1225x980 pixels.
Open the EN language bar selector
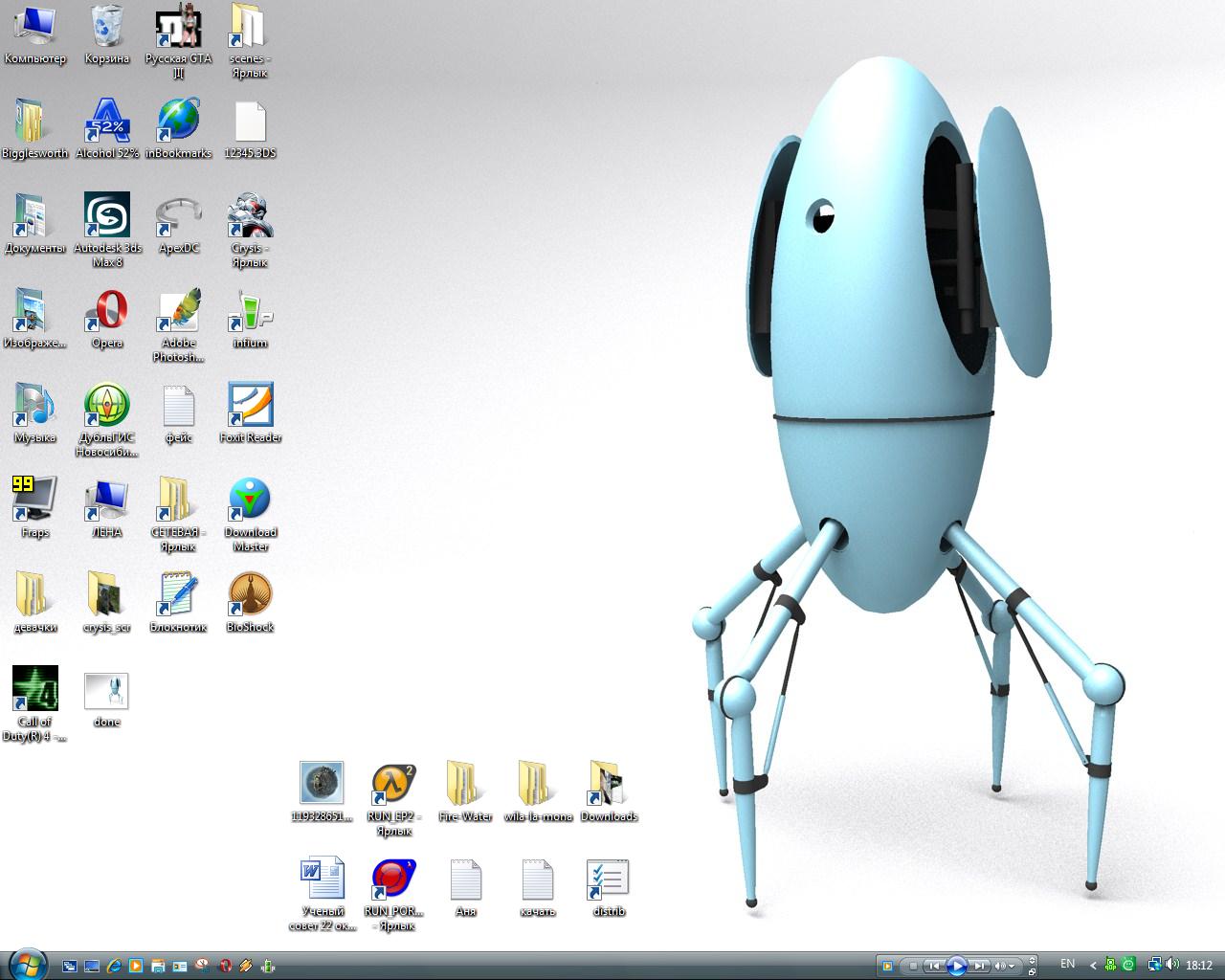1067,965
